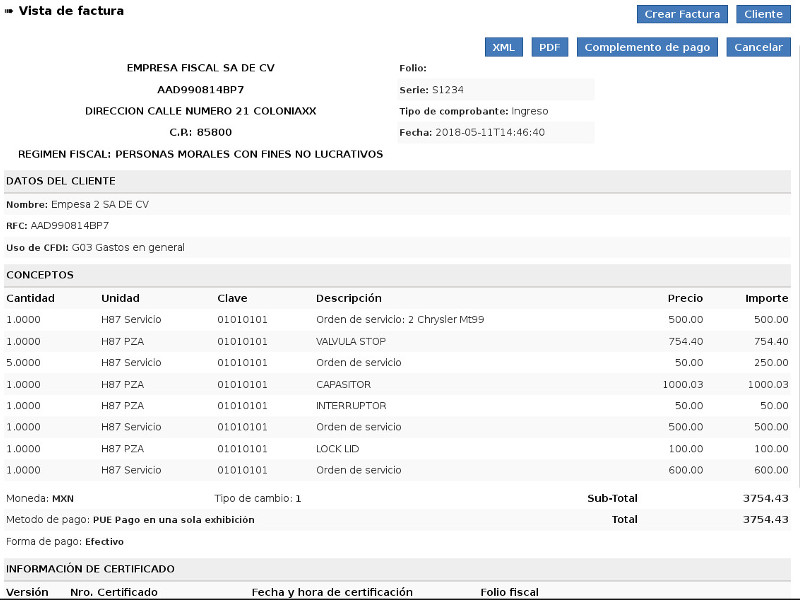Click the Unidad column header
800x600 pixels.
120,298
